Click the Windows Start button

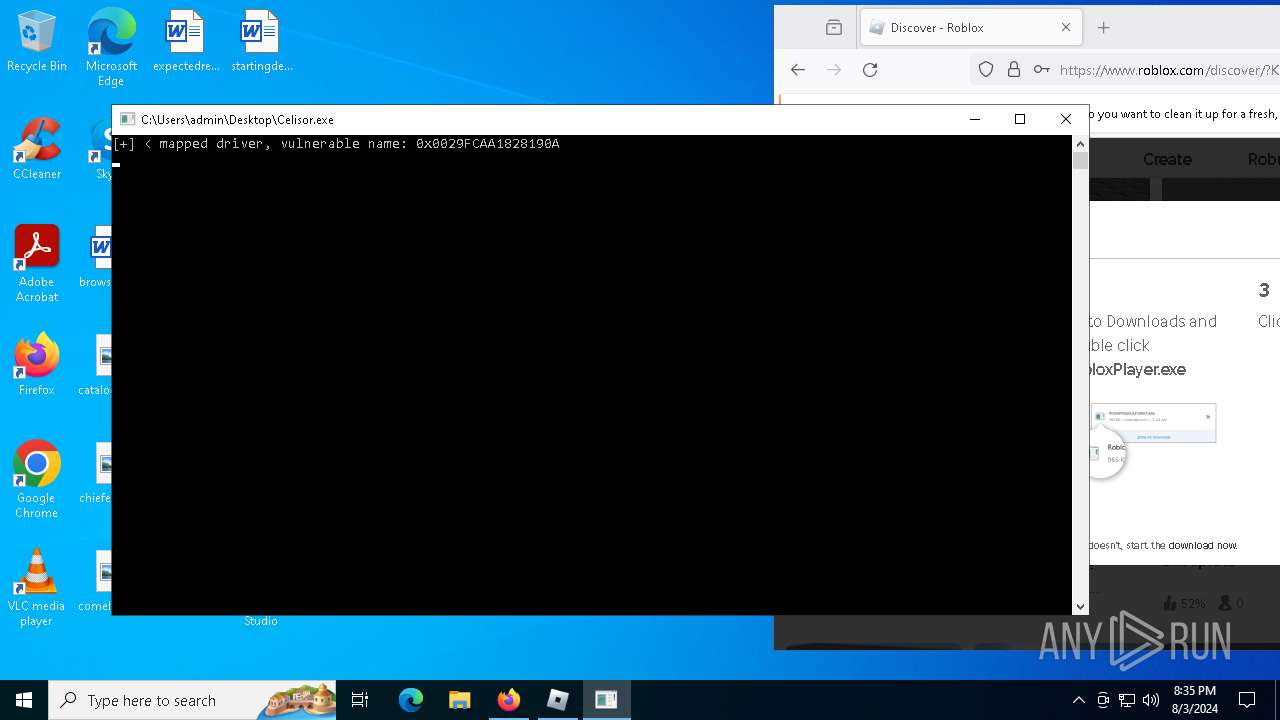pos(24,700)
